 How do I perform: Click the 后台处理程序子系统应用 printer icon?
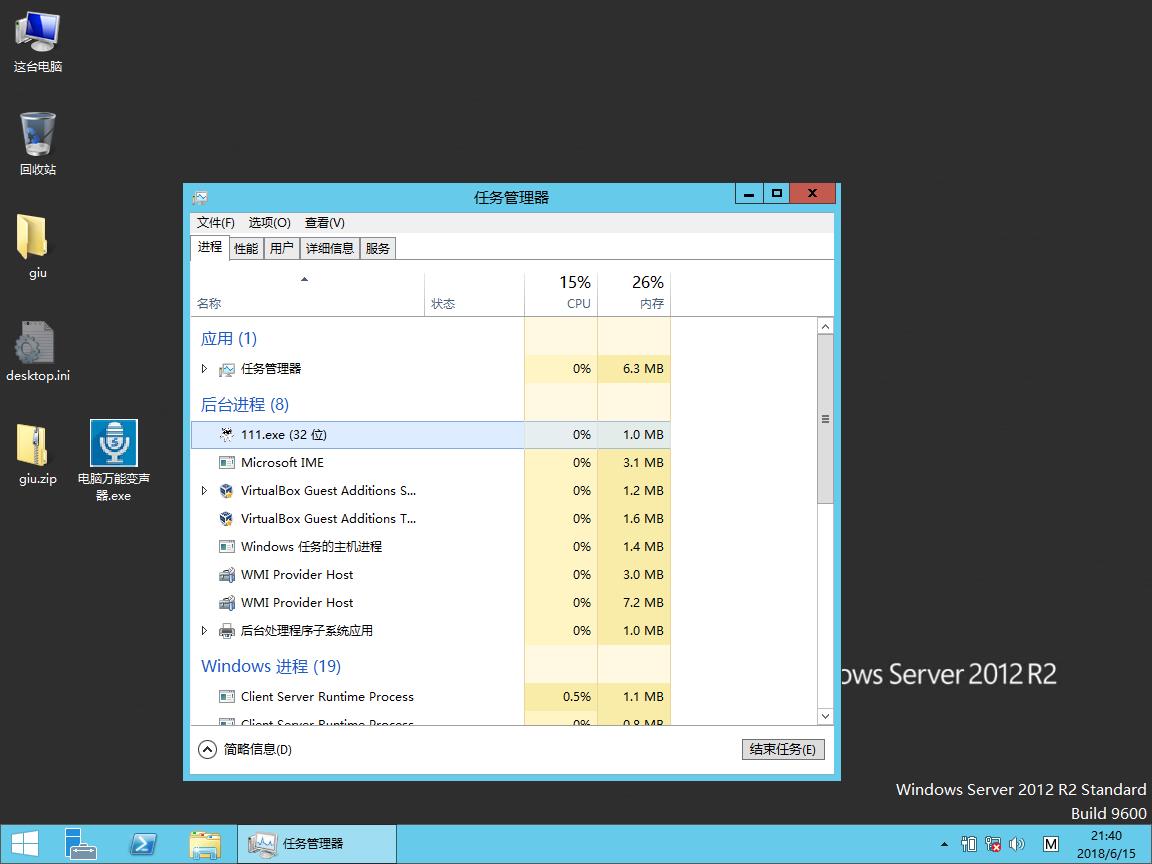227,630
